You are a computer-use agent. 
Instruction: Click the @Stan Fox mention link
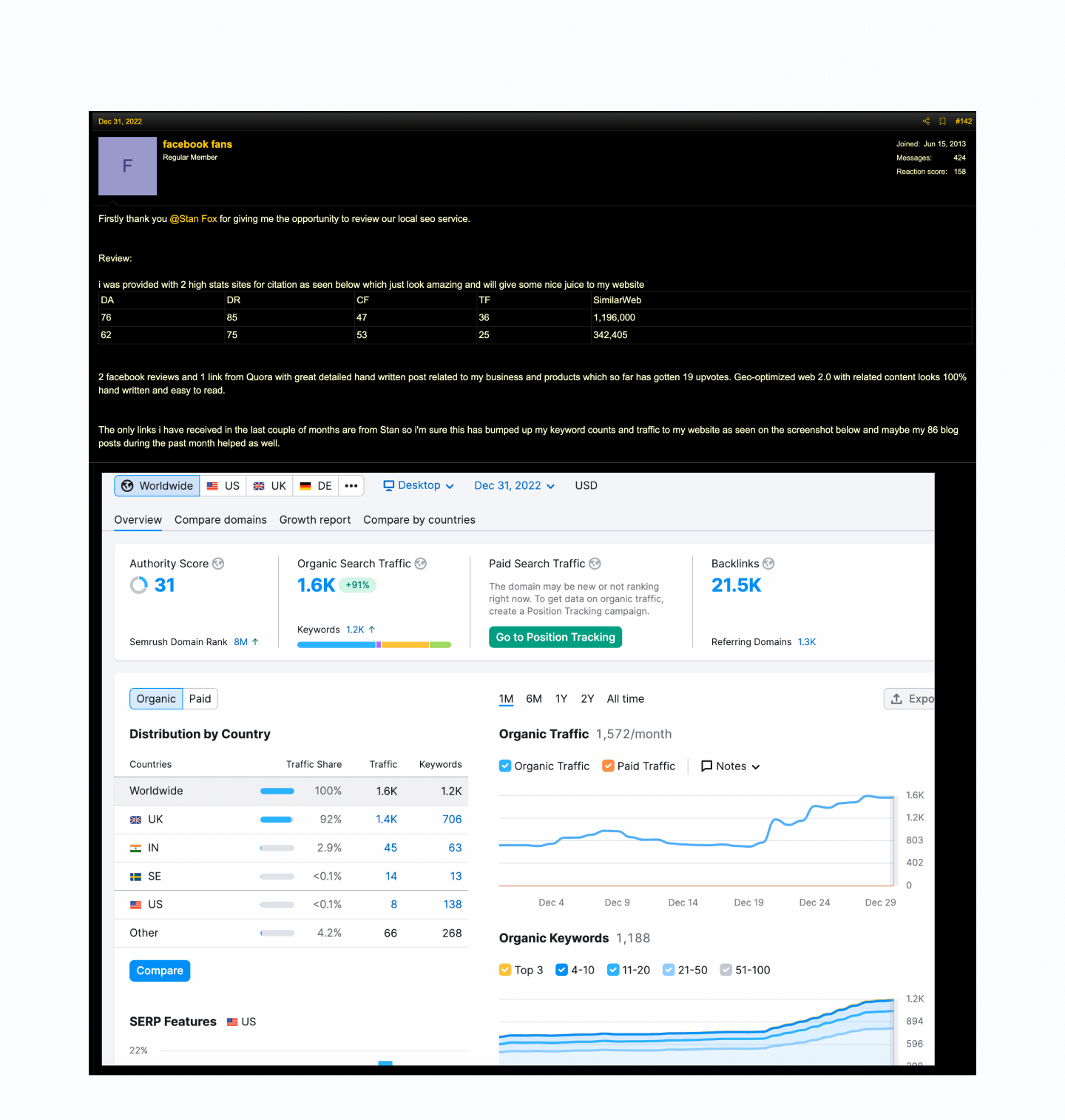pyautogui.click(x=194, y=219)
